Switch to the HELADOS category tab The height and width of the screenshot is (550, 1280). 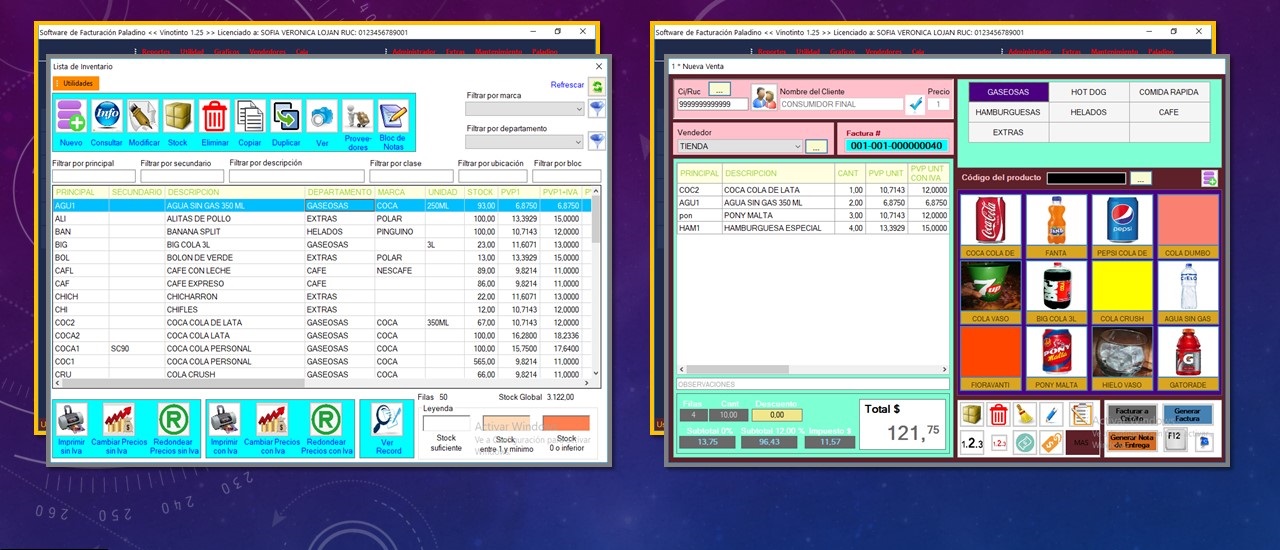tap(1088, 112)
